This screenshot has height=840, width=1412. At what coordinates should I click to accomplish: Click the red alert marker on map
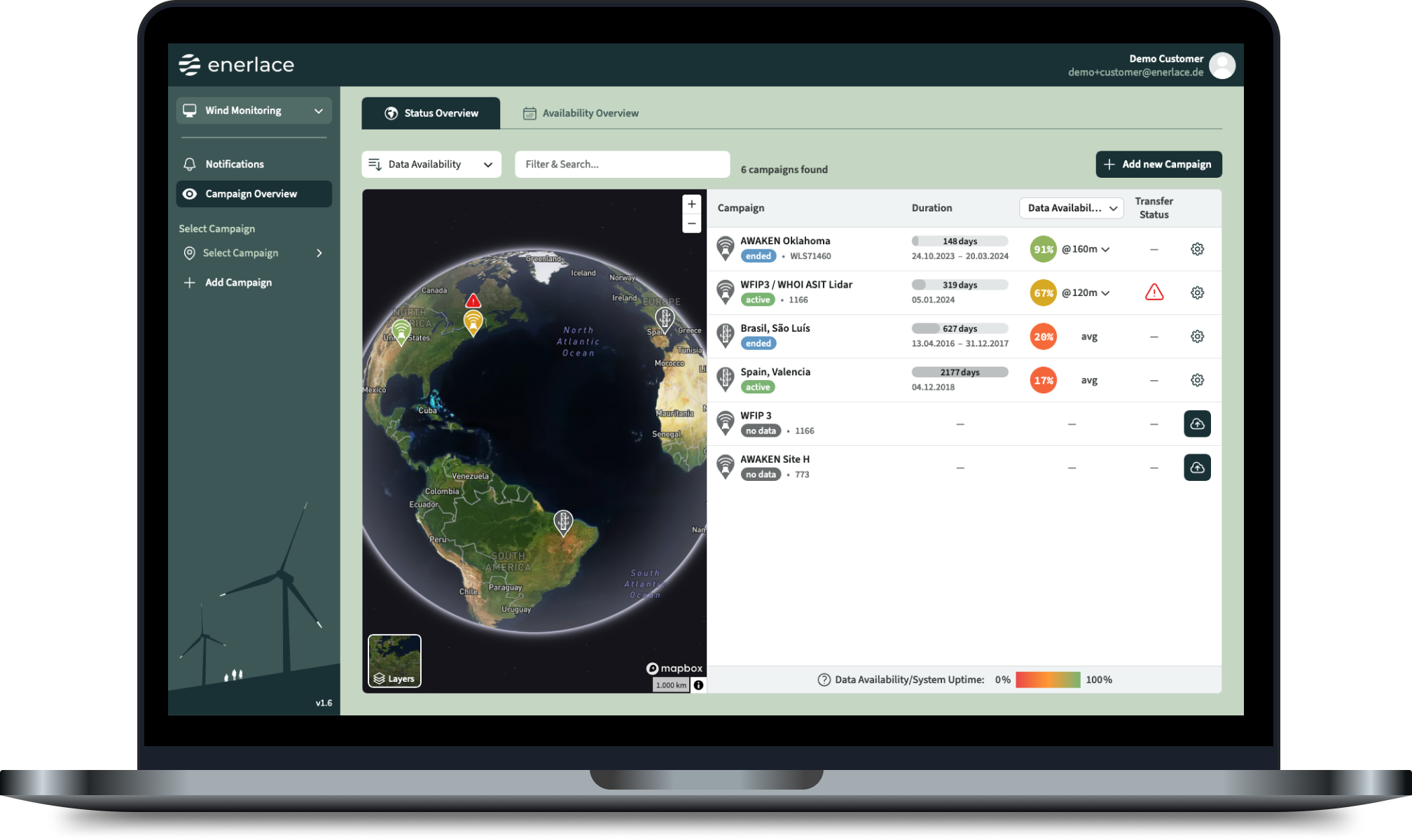(x=473, y=301)
